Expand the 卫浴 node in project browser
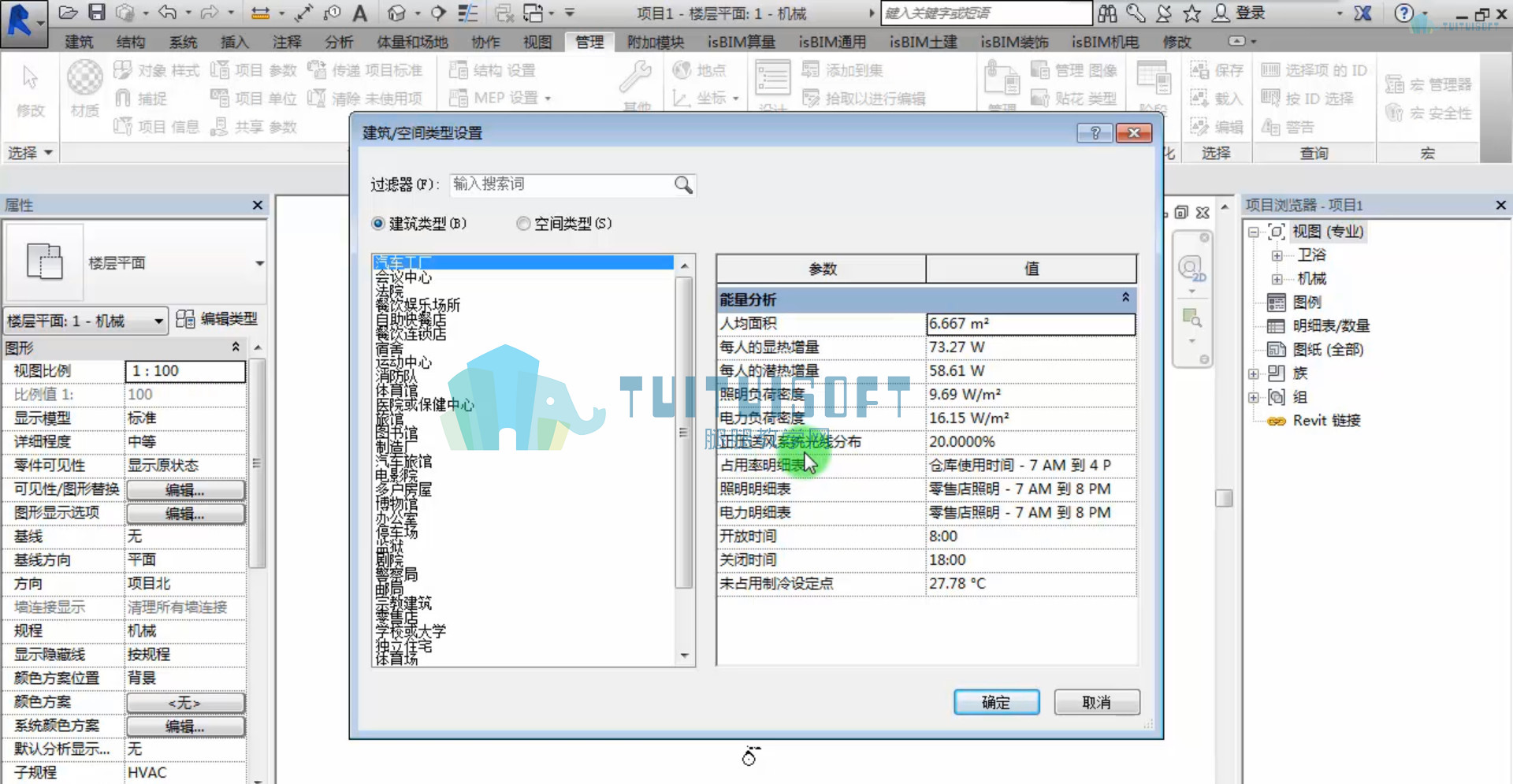1513x784 pixels. click(x=1277, y=255)
